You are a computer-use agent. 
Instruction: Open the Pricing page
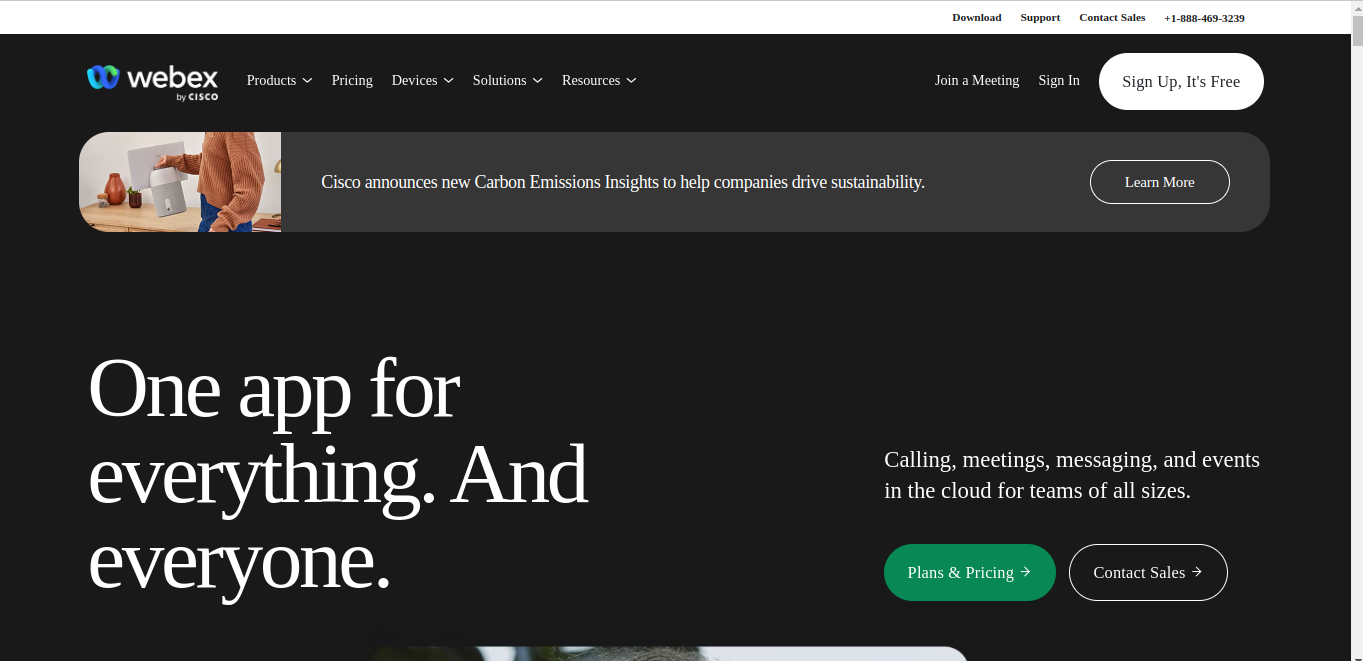pos(352,80)
